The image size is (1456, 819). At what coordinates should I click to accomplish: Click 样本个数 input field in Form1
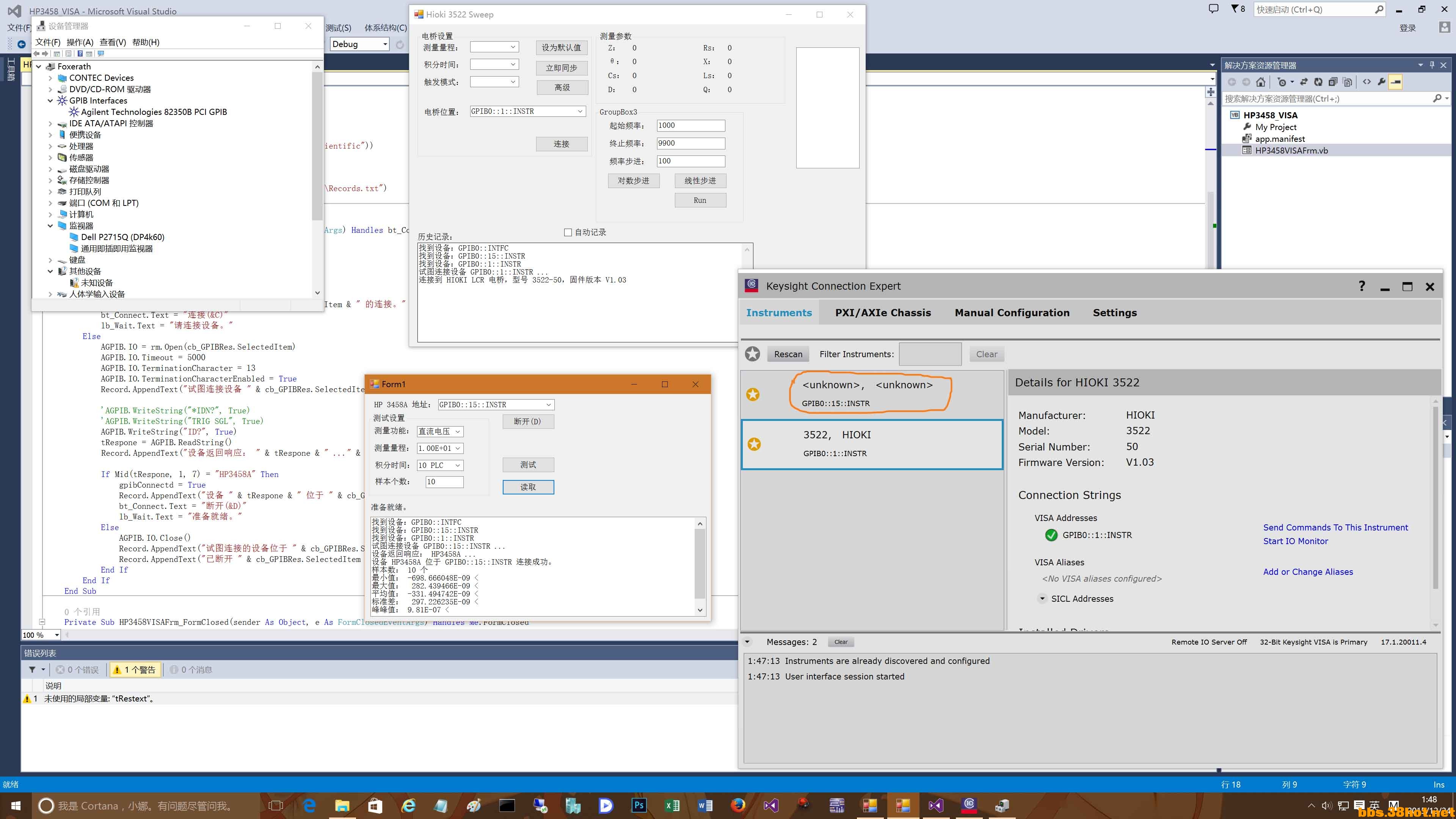(444, 482)
